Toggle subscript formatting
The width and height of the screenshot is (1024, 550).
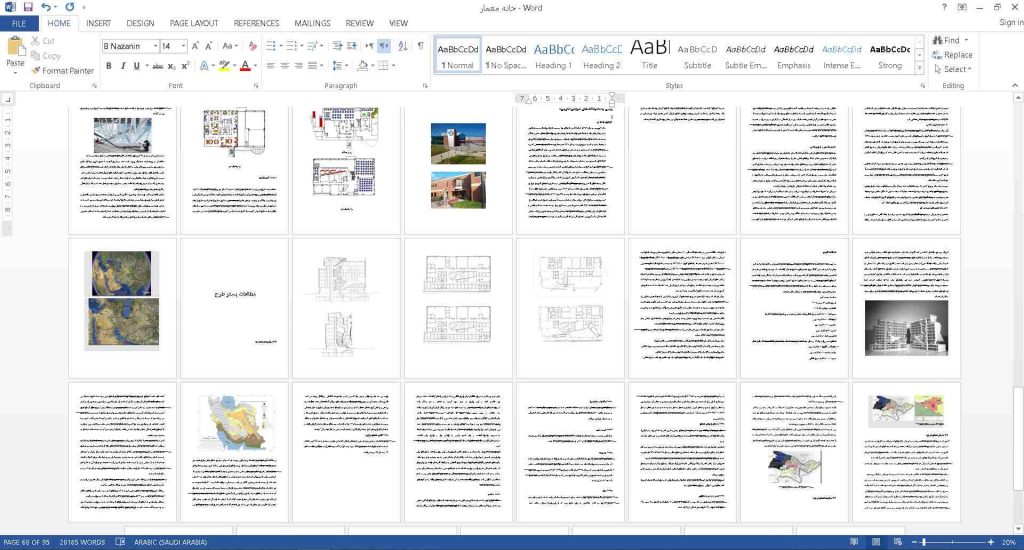(x=171, y=66)
